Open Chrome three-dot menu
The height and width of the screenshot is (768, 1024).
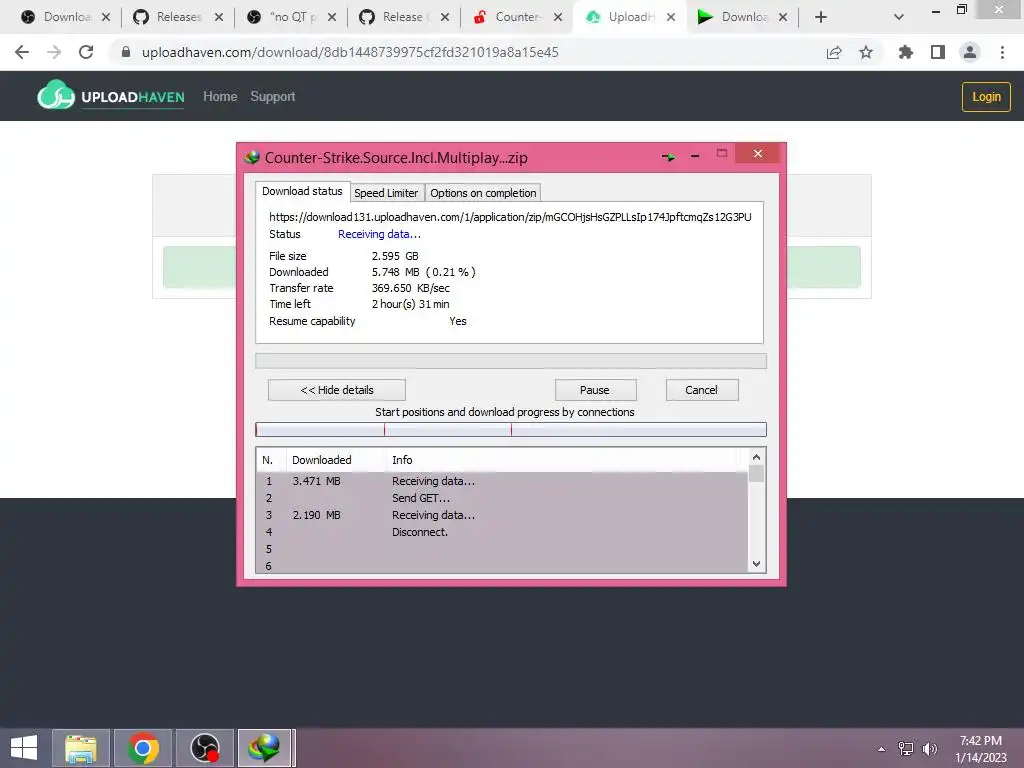pos(1002,52)
